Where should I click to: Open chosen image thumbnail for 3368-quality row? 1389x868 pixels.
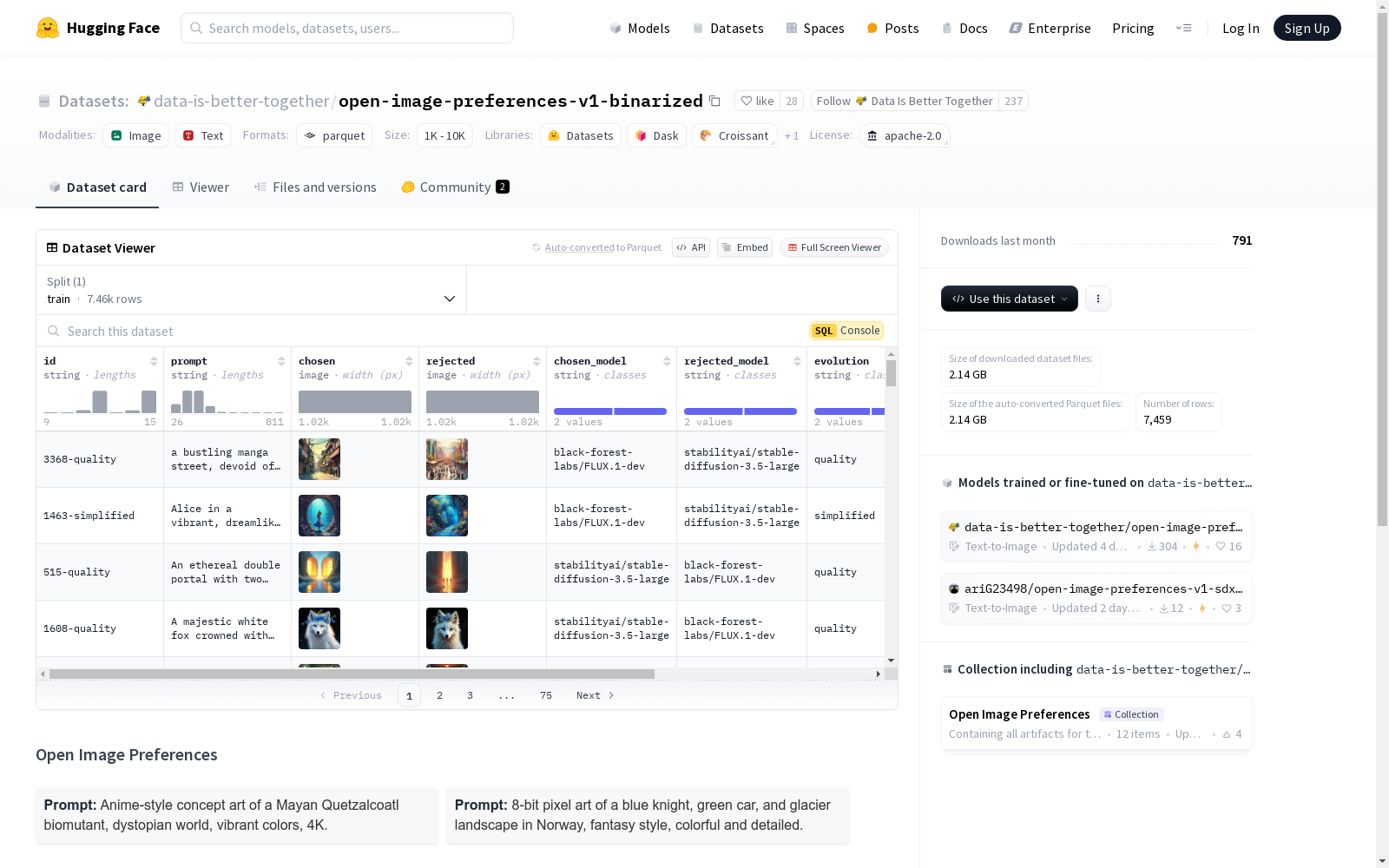coord(319,459)
